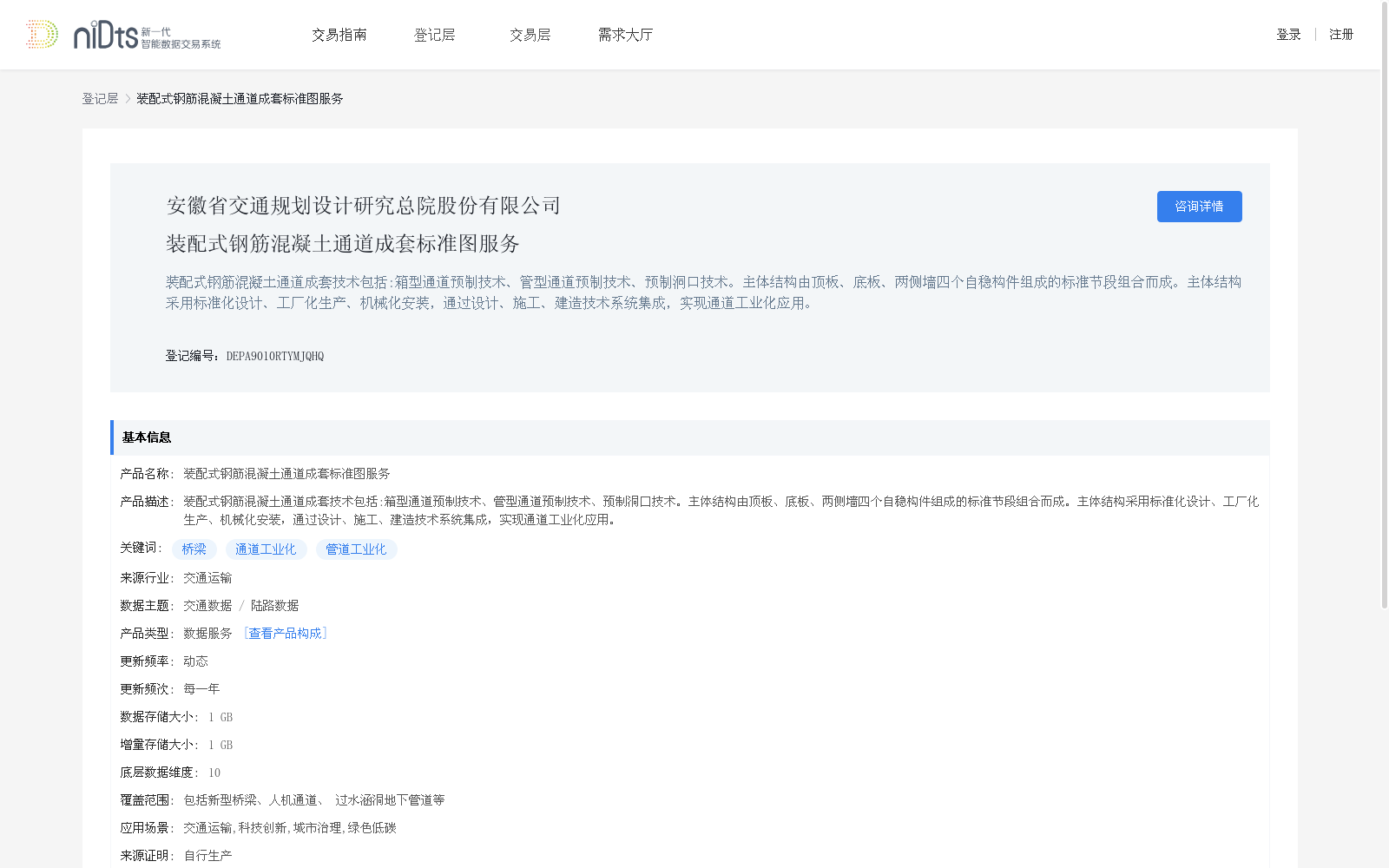Screen dimensions: 1389x868
Task: Navigate back via breadcrumb 登记层 link
Action: tap(99, 99)
